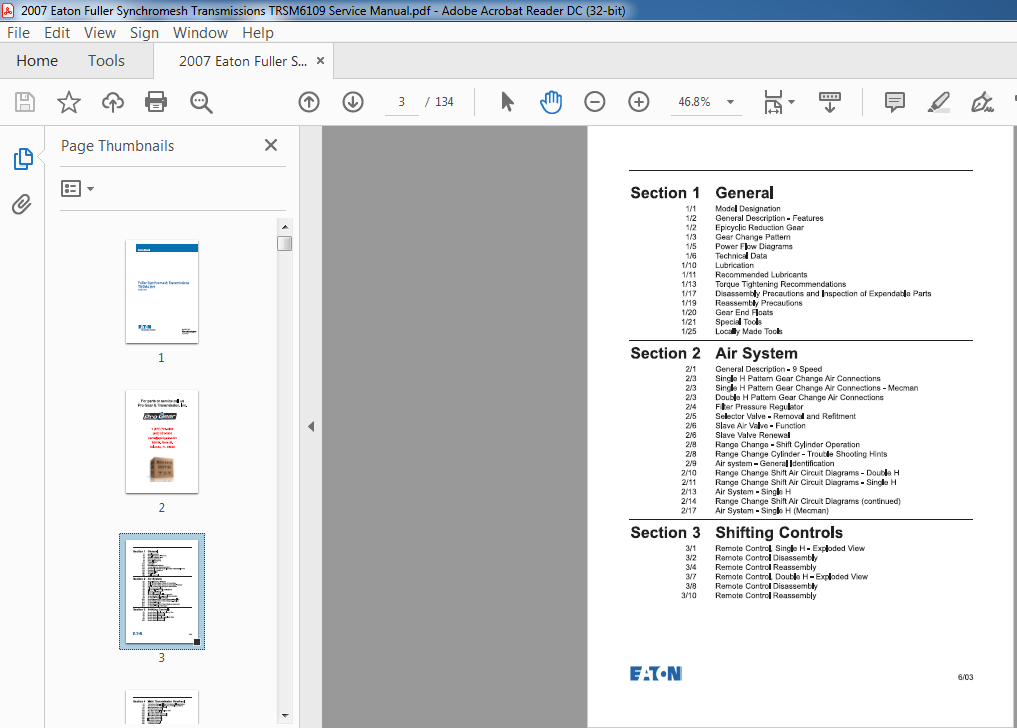Viewport: 1017px width, 728px height.
Task: Go to previous page with the up arrow
Action: [x=309, y=102]
